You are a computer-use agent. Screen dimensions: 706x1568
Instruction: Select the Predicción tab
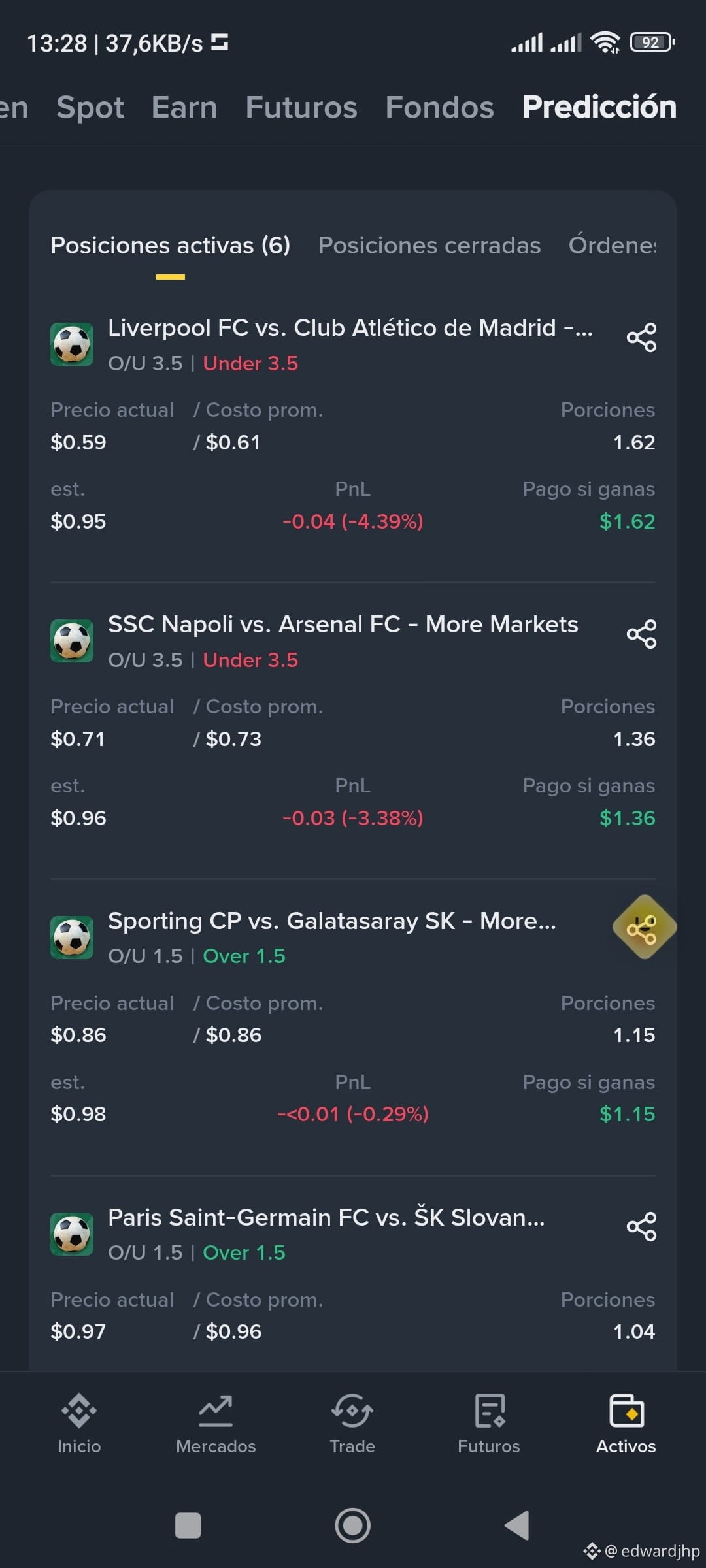tap(599, 107)
